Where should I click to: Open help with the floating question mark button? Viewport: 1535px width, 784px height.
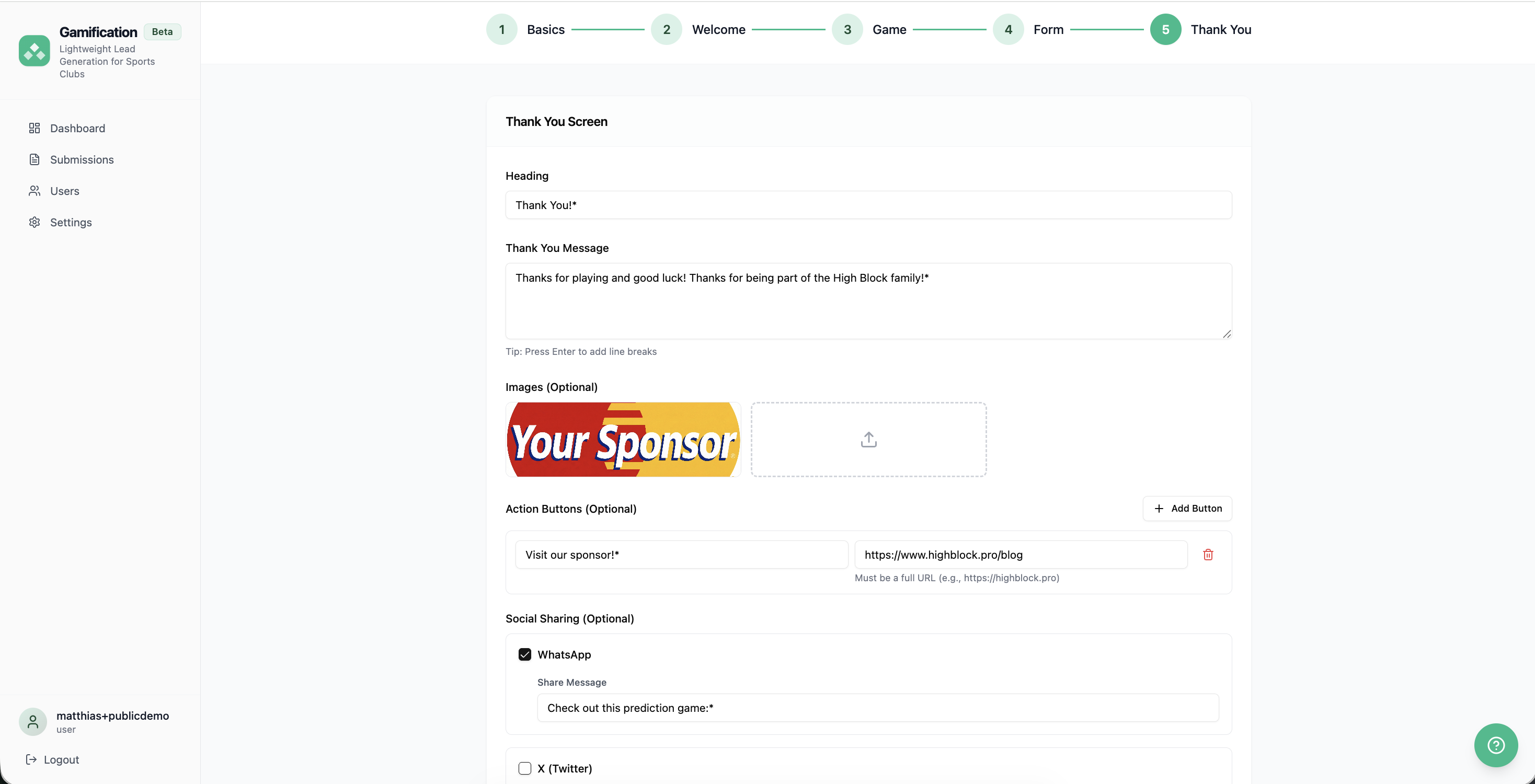[x=1496, y=745]
